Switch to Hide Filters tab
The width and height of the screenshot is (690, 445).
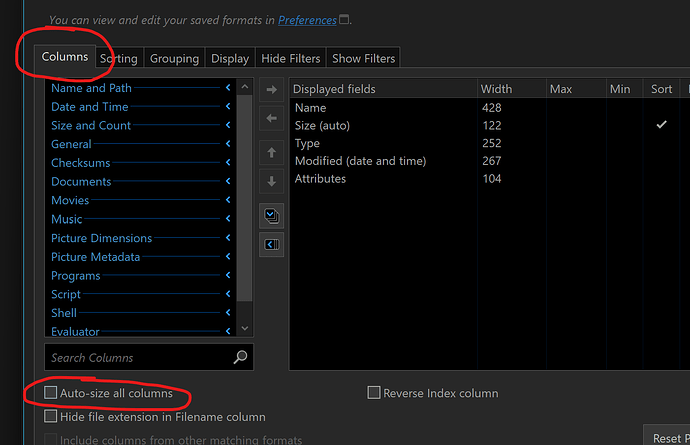290,58
